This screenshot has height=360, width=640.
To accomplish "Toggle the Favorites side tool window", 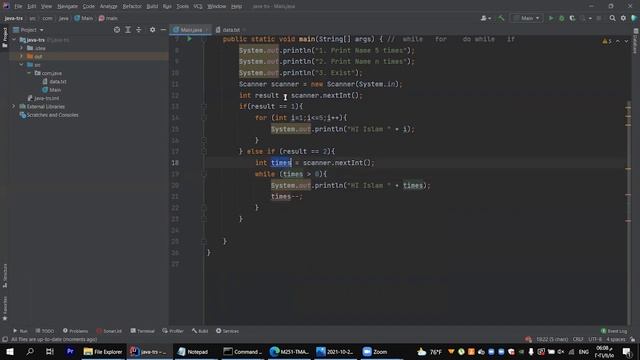I will (5, 308).
